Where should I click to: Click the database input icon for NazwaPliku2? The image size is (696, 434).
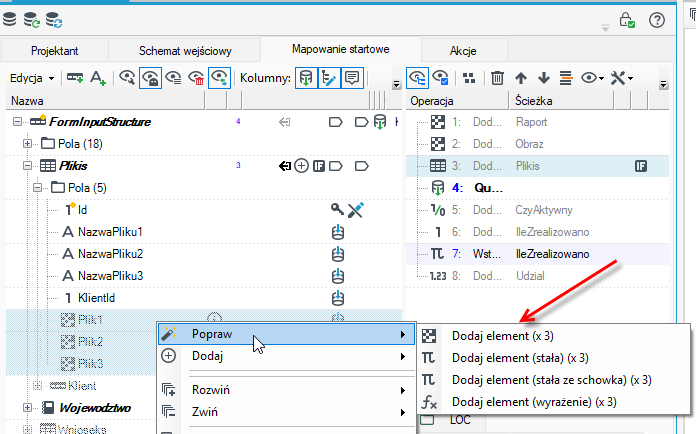[338, 254]
